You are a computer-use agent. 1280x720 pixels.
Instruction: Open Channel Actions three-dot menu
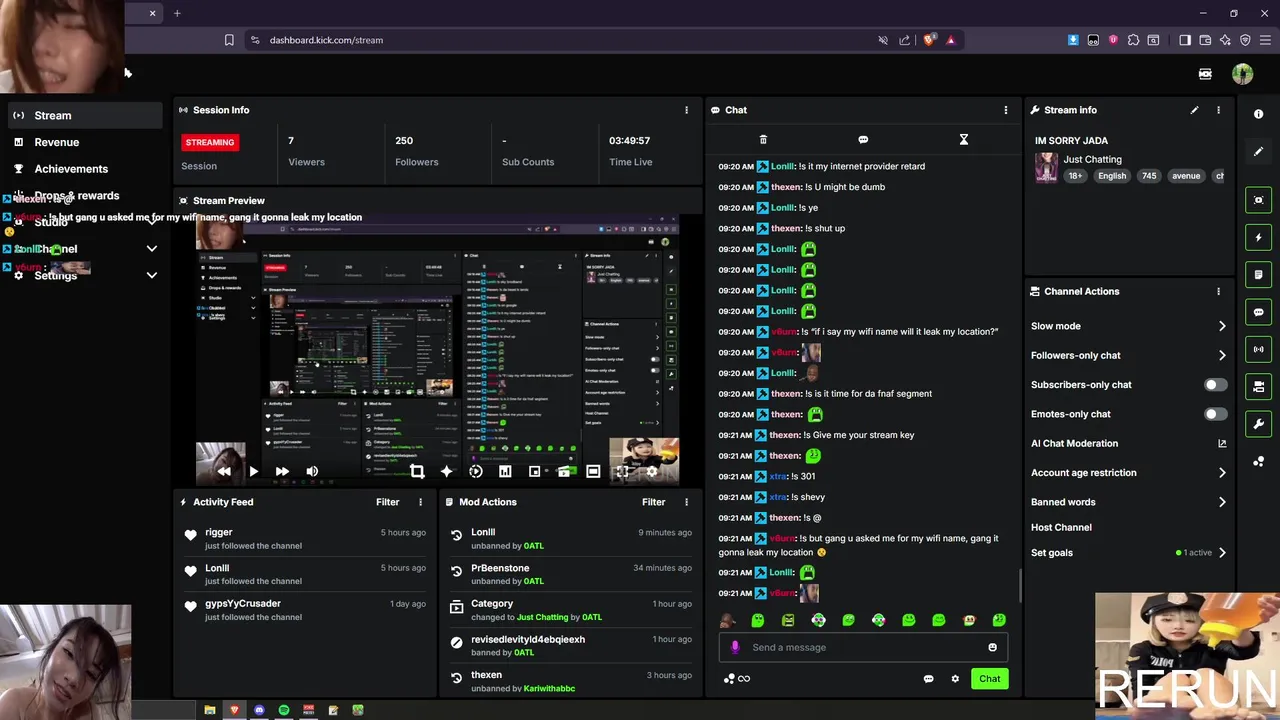pos(1218,291)
